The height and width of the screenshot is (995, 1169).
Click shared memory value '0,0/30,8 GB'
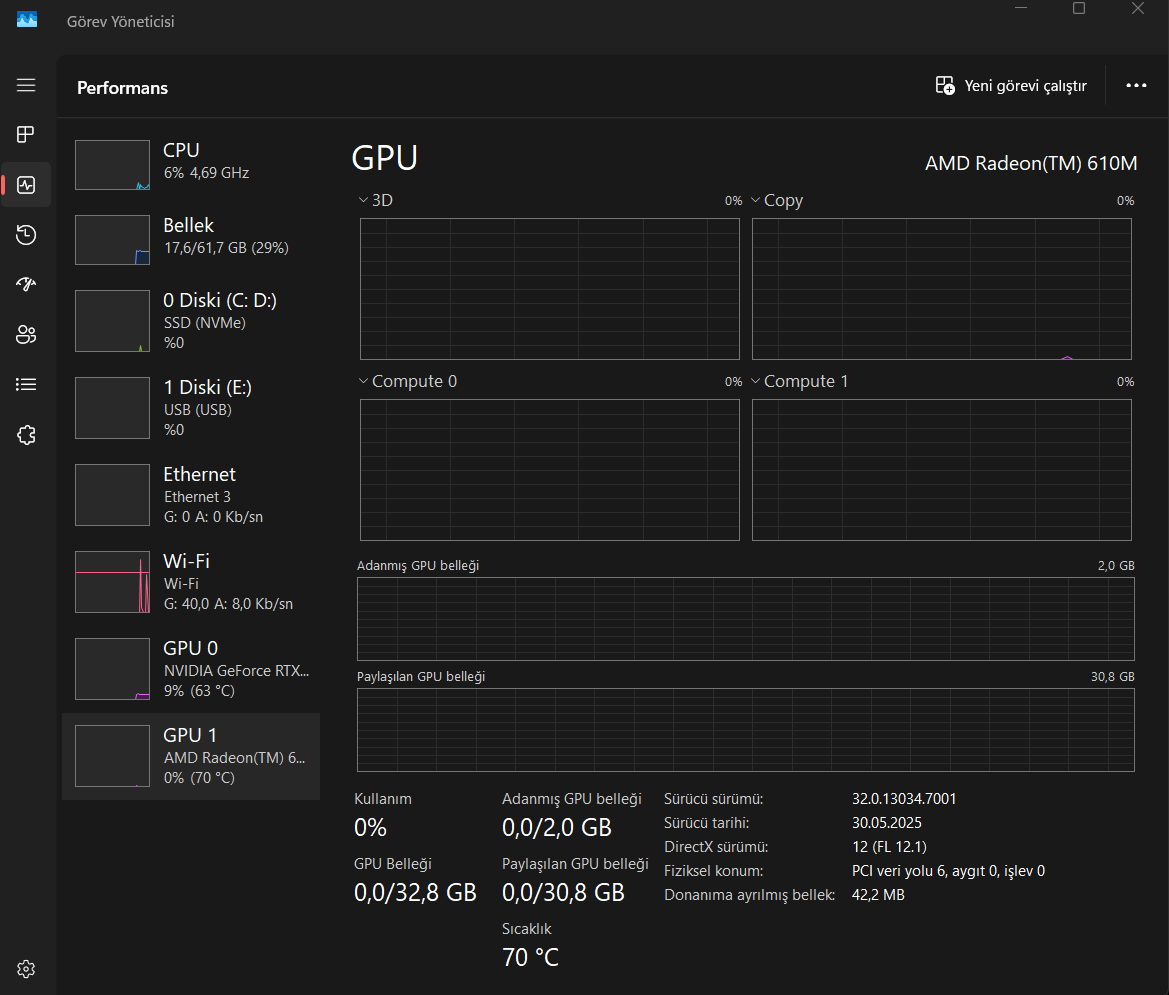pyautogui.click(x=563, y=892)
